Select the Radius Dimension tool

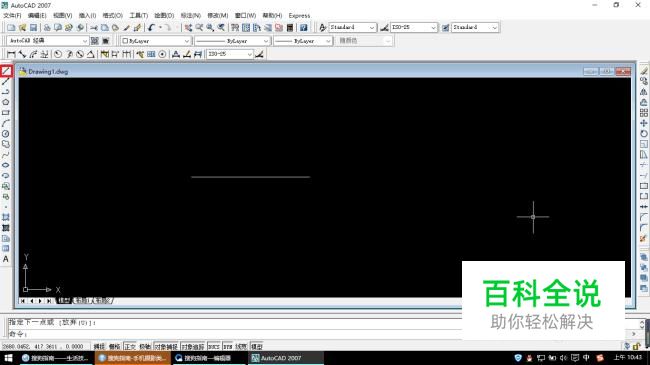(58, 54)
